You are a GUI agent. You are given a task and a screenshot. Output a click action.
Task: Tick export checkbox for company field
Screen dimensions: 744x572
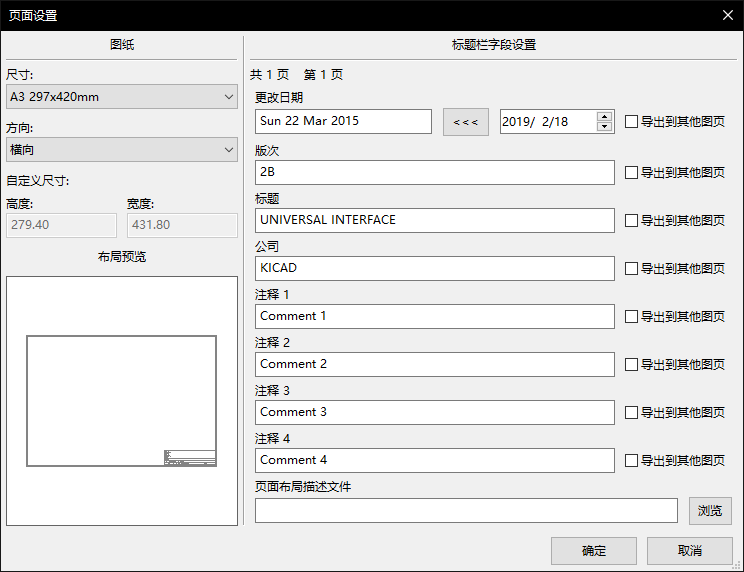point(631,268)
